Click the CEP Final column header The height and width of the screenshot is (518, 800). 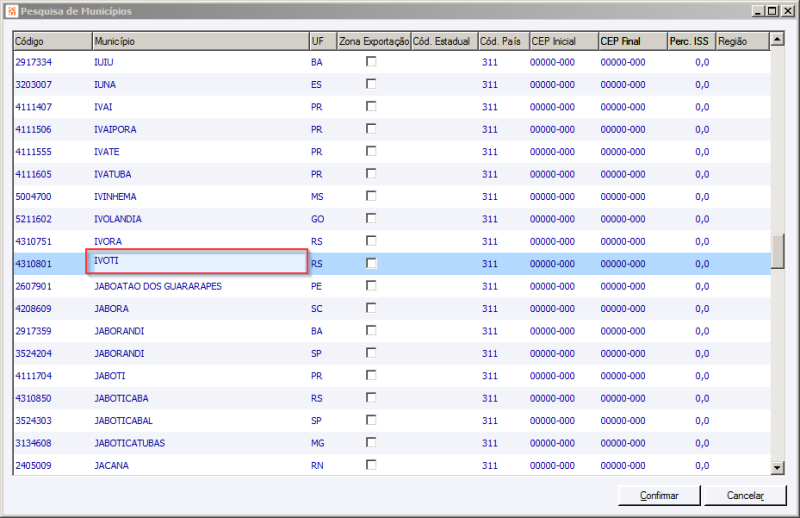coord(633,41)
